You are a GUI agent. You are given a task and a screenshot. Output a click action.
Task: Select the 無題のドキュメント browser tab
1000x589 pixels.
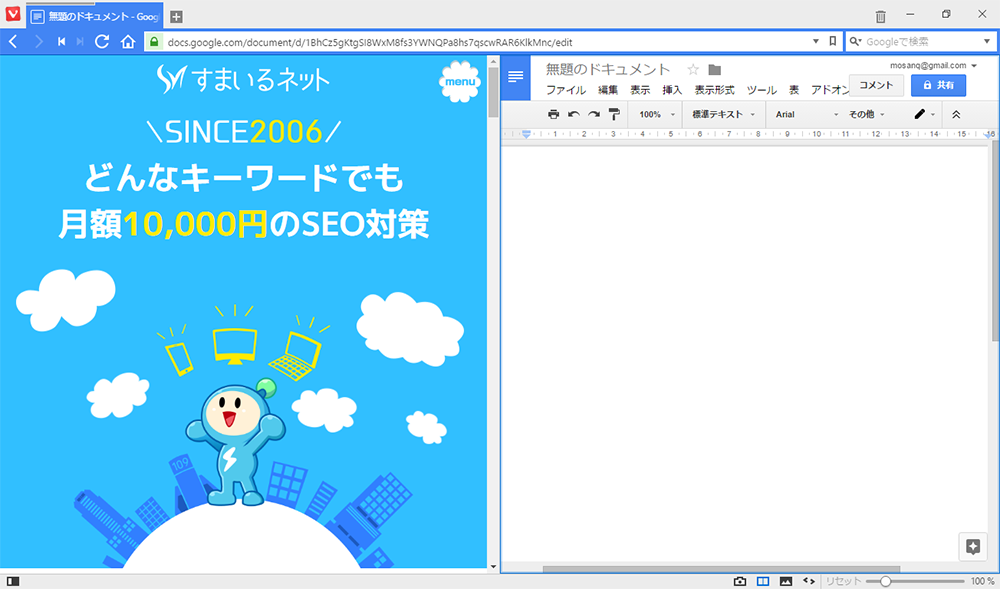(x=95, y=17)
